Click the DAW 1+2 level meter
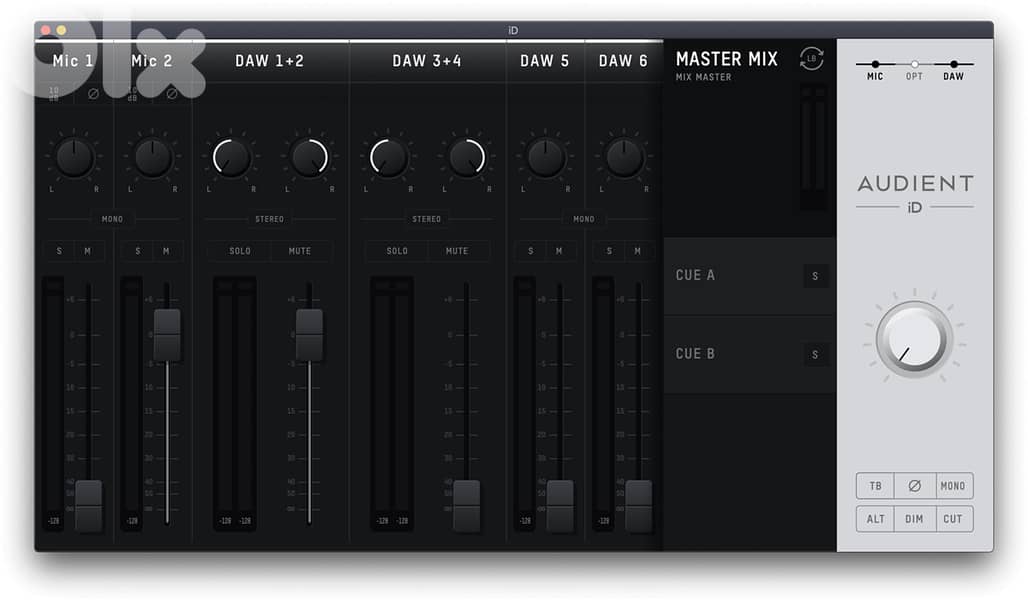This screenshot has width=1028, height=600. (x=235, y=403)
